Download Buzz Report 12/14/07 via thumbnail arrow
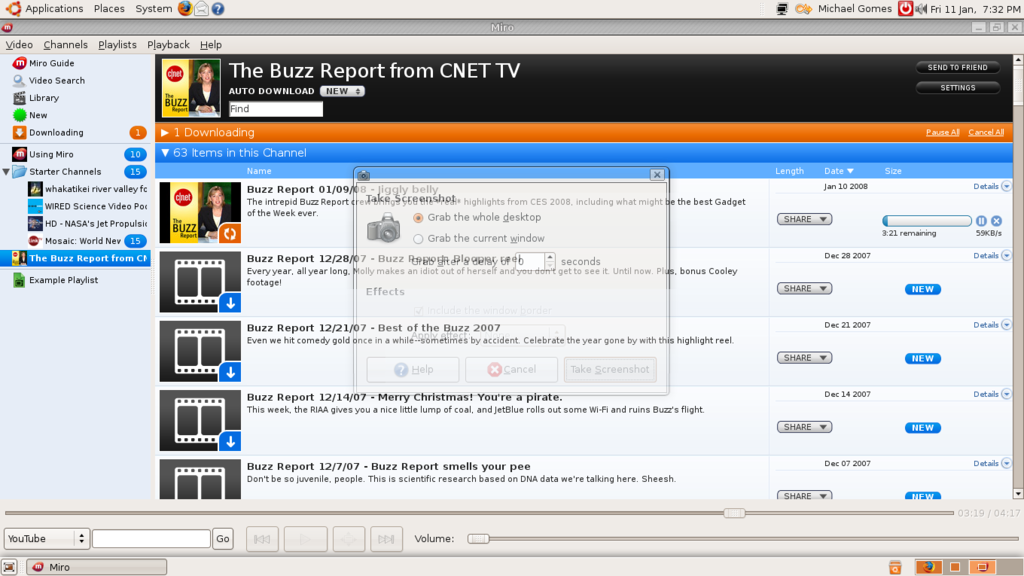Image resolution: width=1024 pixels, height=576 pixels. [x=230, y=441]
